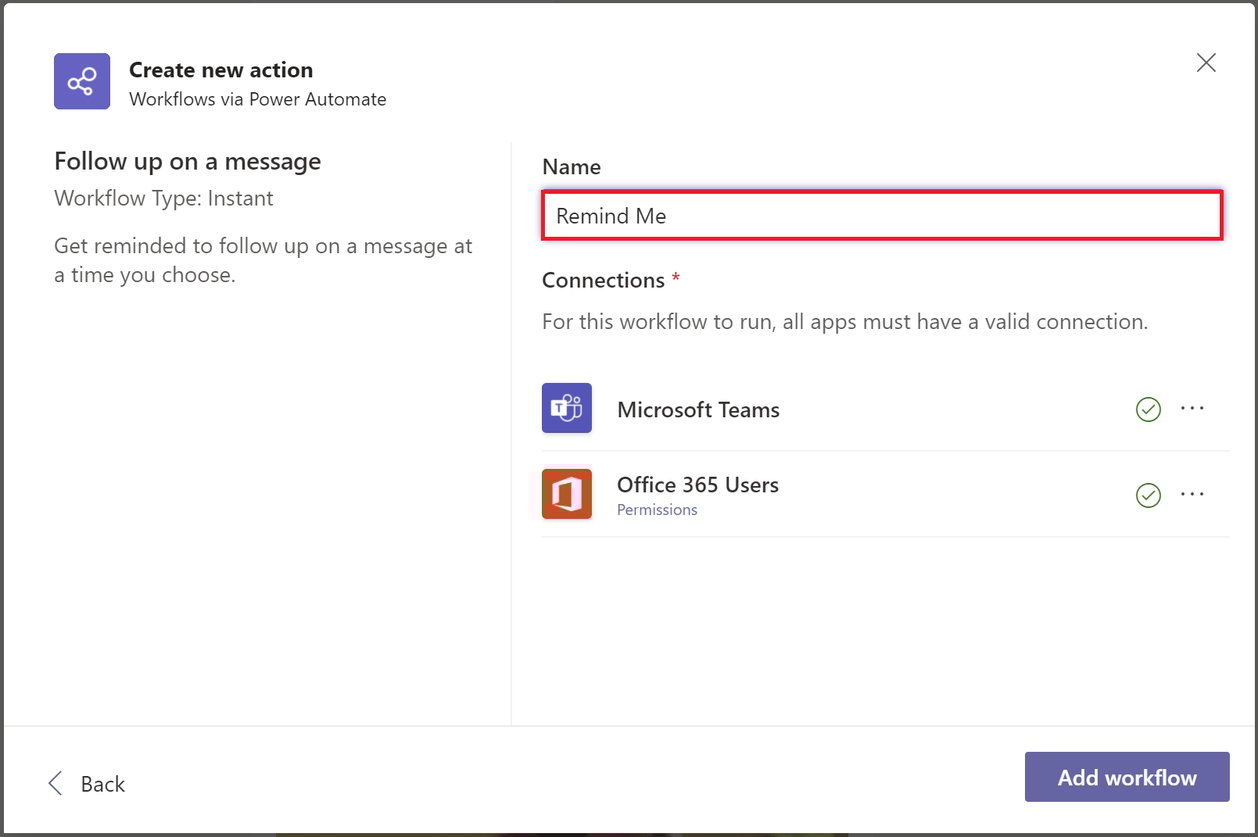Click the Create new action header
This screenshot has height=837, width=1258.
click(220, 70)
